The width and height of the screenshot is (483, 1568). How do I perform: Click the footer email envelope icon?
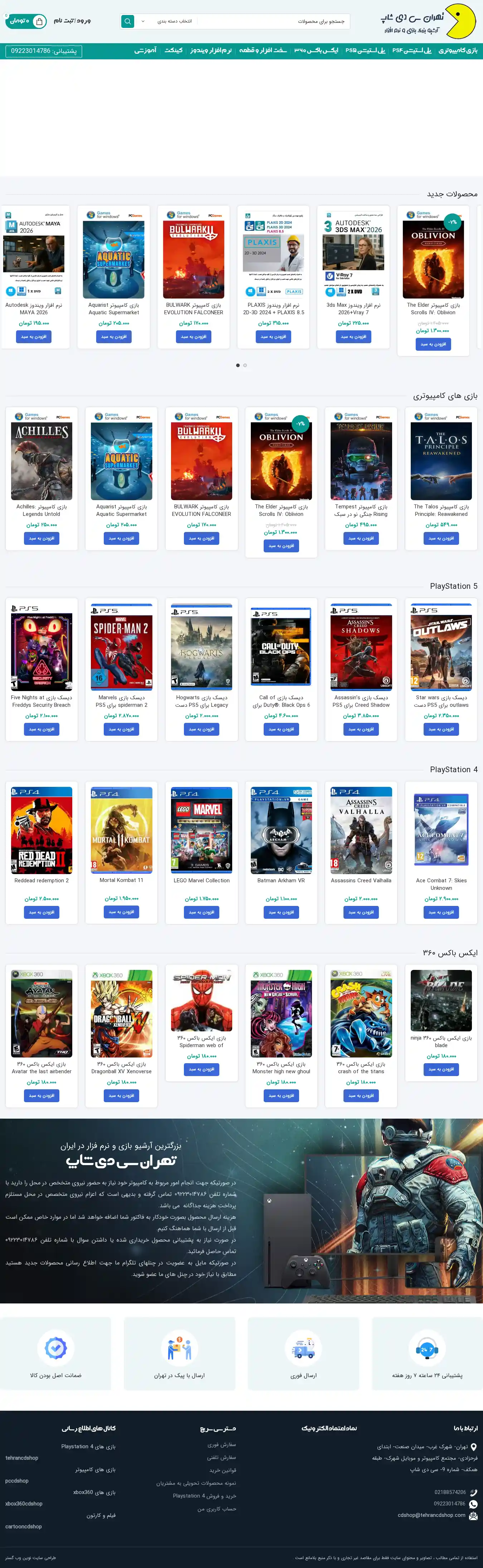pyautogui.click(x=473, y=1516)
